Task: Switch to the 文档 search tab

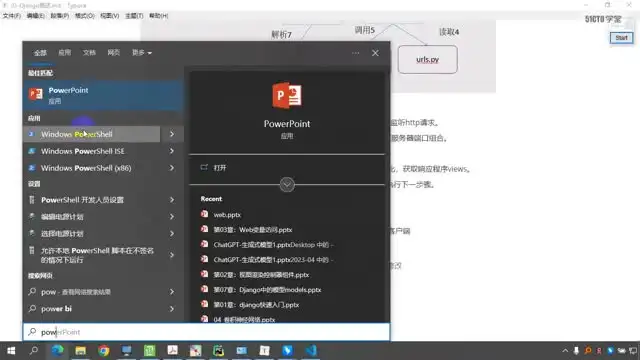Action: pos(89,53)
